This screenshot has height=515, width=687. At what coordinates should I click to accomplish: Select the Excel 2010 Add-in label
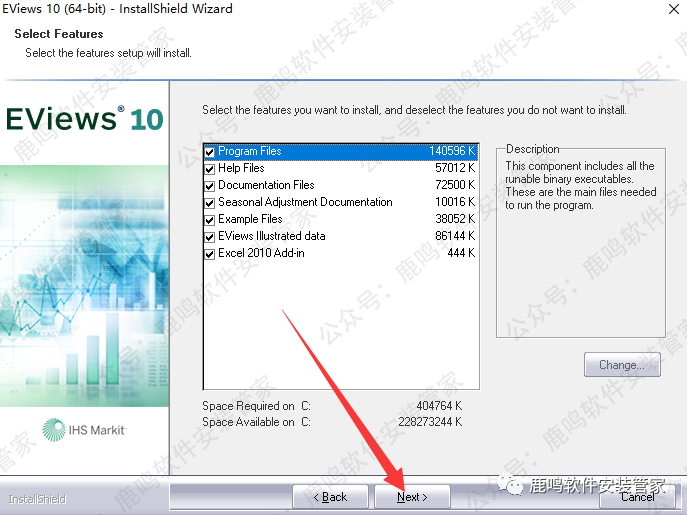[x=261, y=253]
